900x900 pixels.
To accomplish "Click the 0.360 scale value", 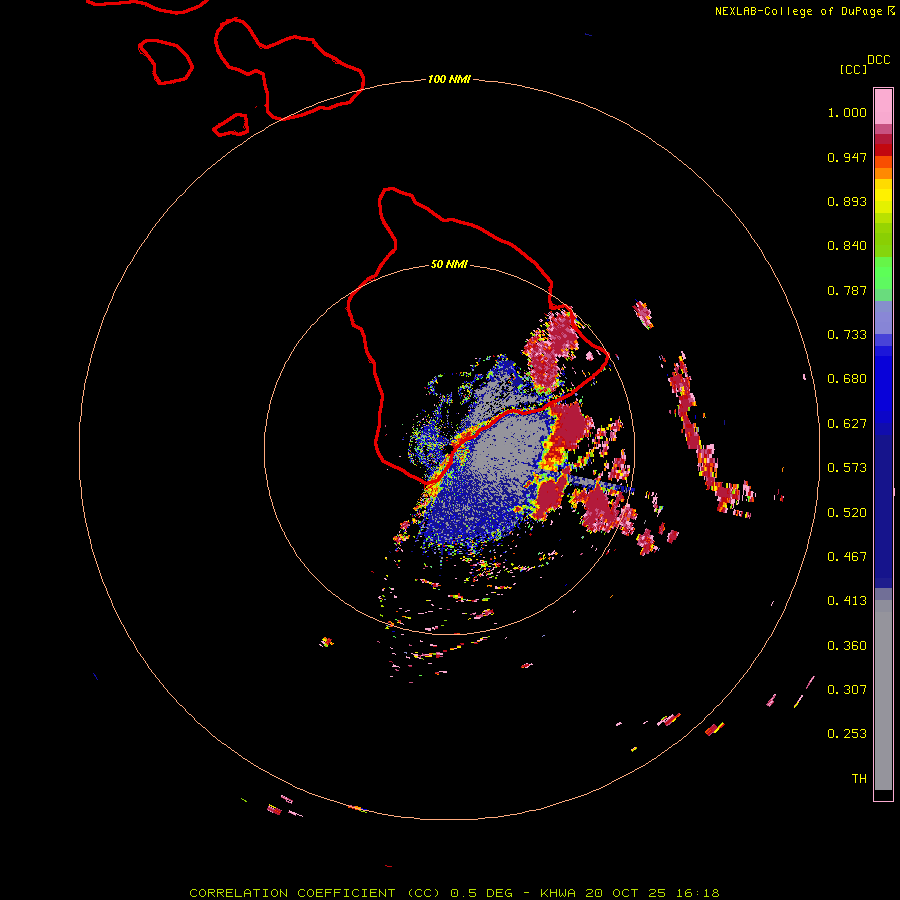I will coord(847,646).
